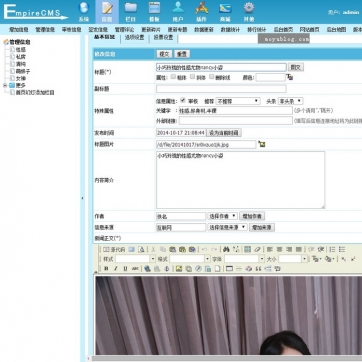Open editor background color picker
The width and height of the screenshot is (362, 362).
coord(329,259)
